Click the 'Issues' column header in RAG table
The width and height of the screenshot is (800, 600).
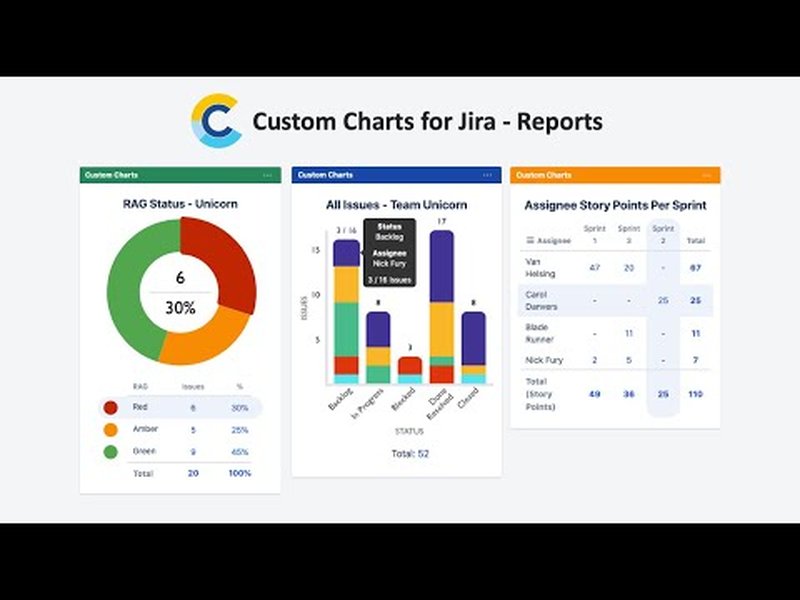[193, 387]
